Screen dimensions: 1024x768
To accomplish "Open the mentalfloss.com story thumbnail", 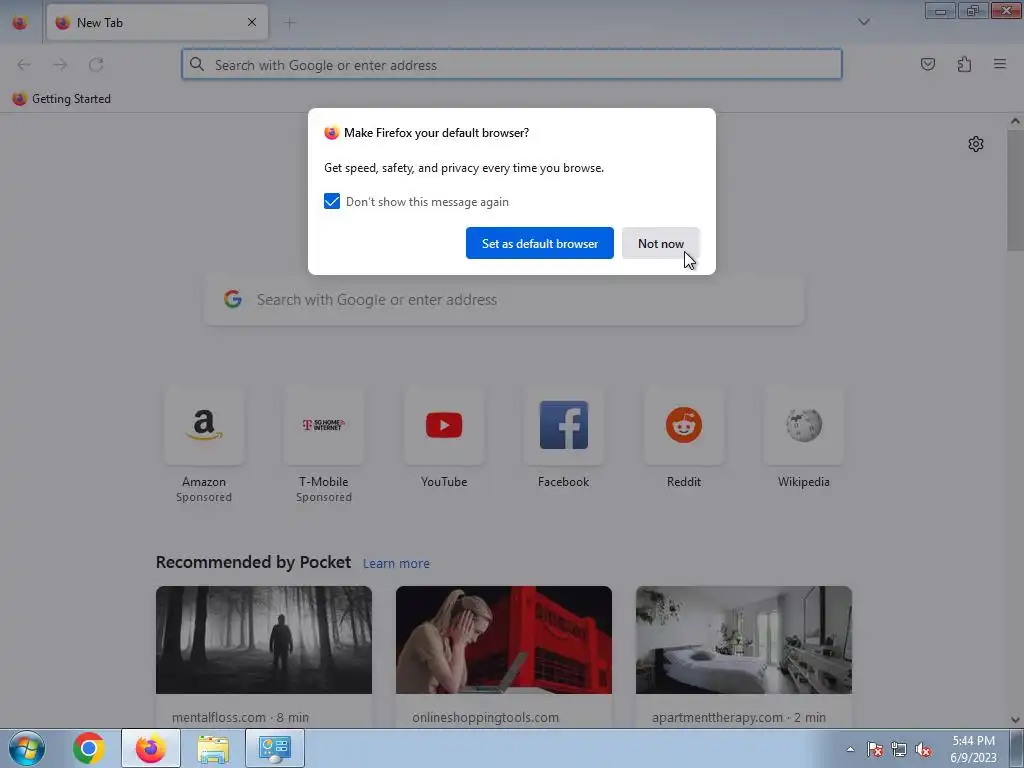I will [264, 640].
